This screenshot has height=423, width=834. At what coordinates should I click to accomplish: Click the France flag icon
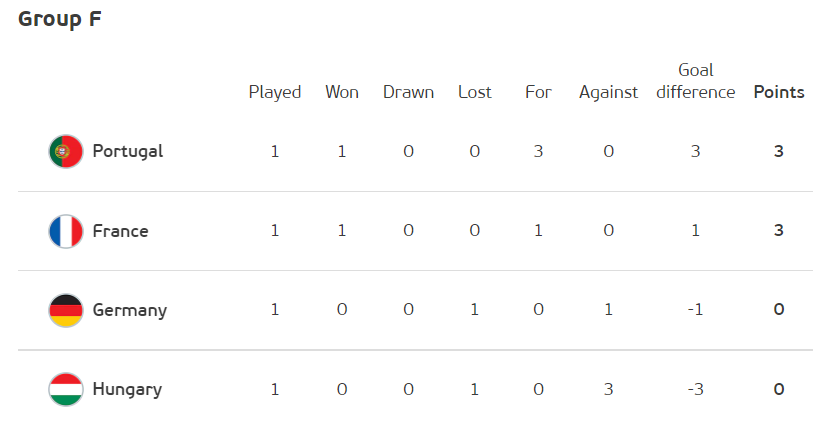[66, 231]
